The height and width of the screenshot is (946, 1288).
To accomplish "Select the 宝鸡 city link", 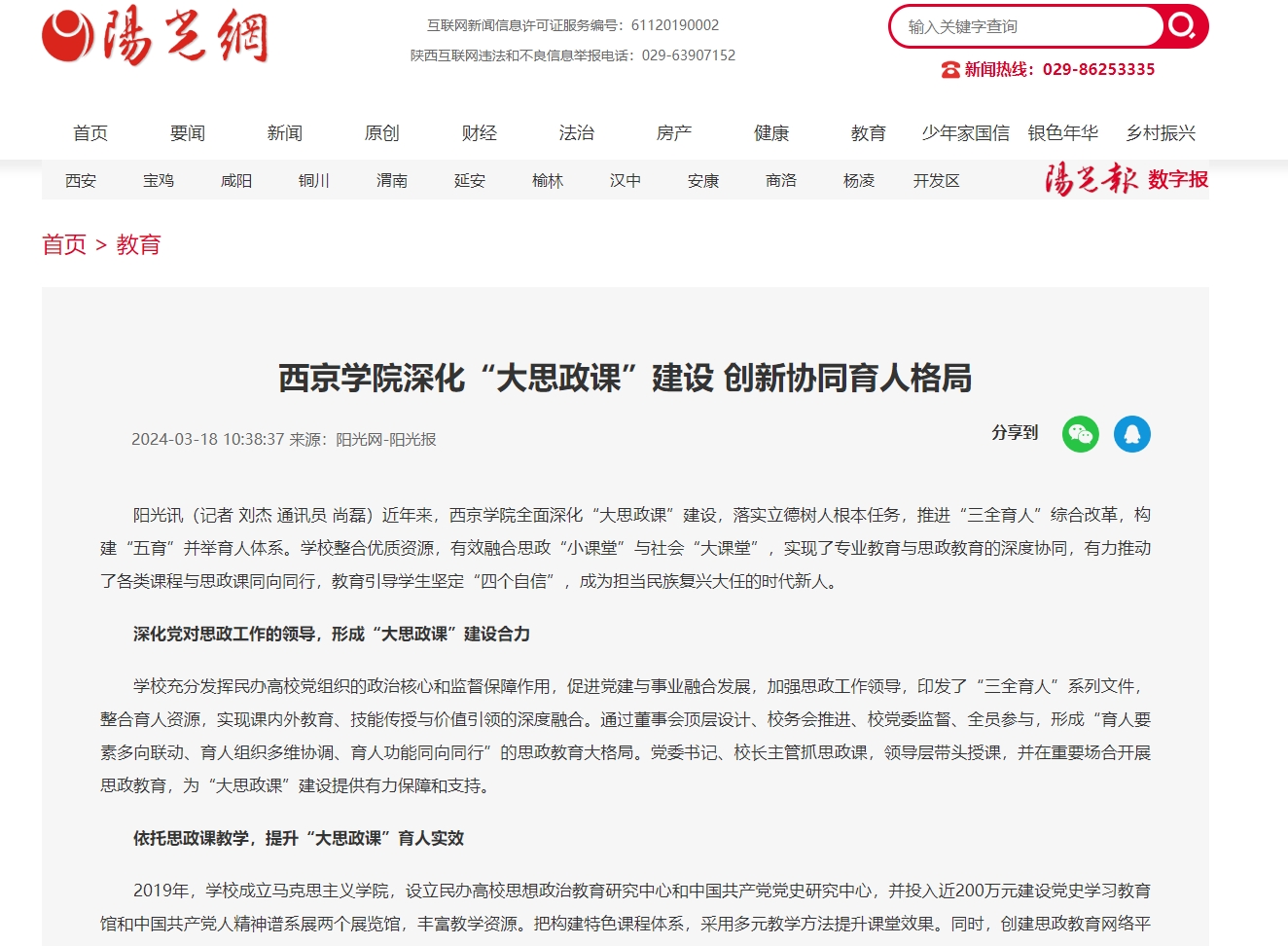I will click(159, 181).
